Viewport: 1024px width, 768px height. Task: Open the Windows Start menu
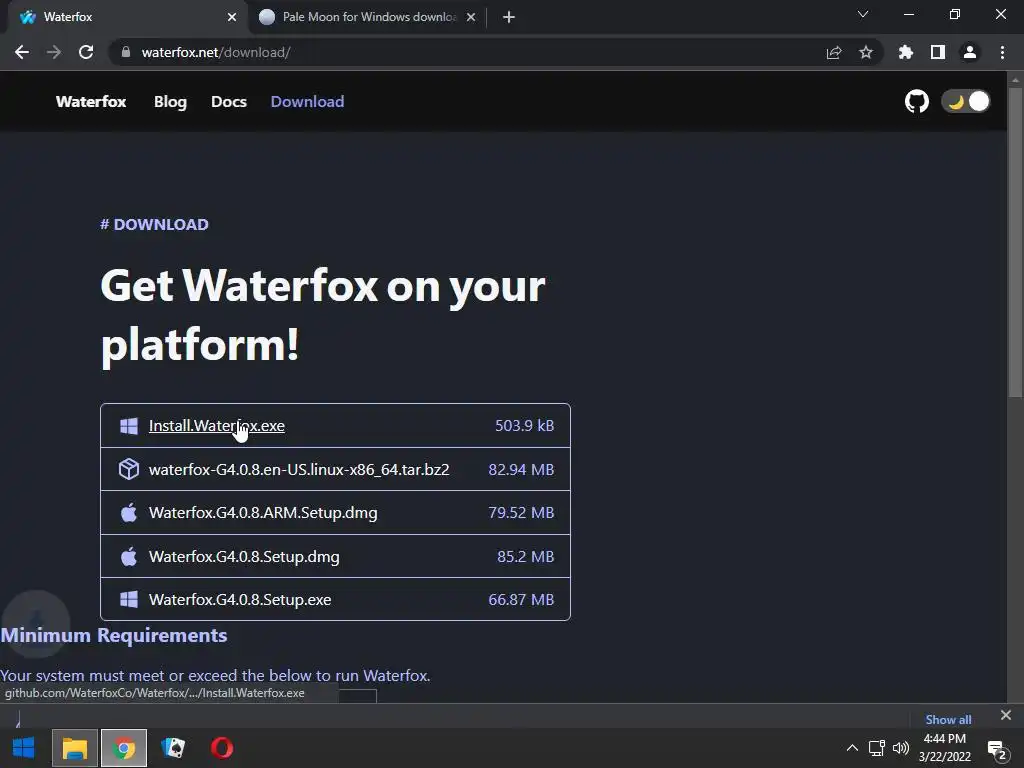coord(24,748)
